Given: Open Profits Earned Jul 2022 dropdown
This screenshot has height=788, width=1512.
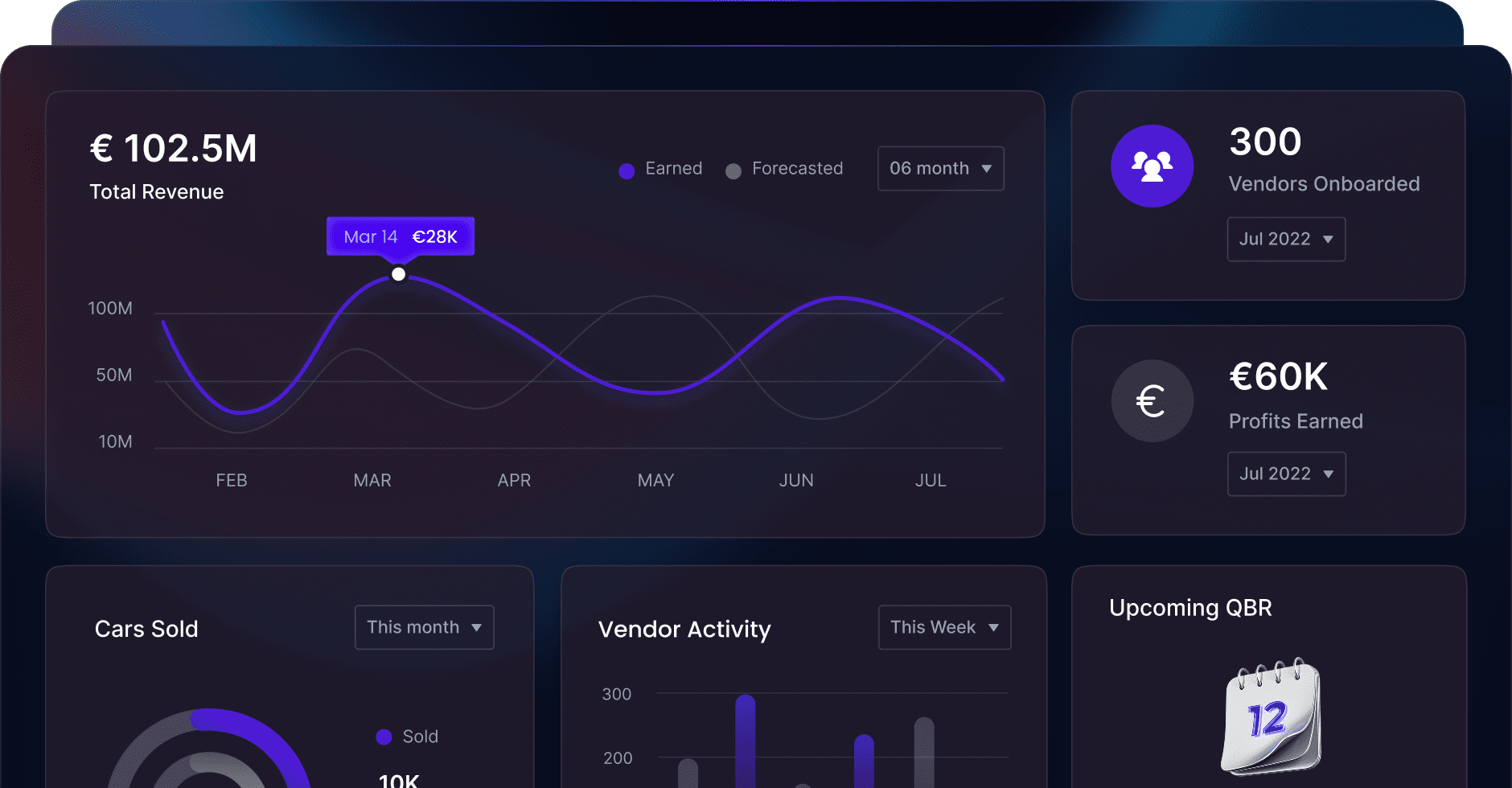Looking at the screenshot, I should click(1285, 474).
